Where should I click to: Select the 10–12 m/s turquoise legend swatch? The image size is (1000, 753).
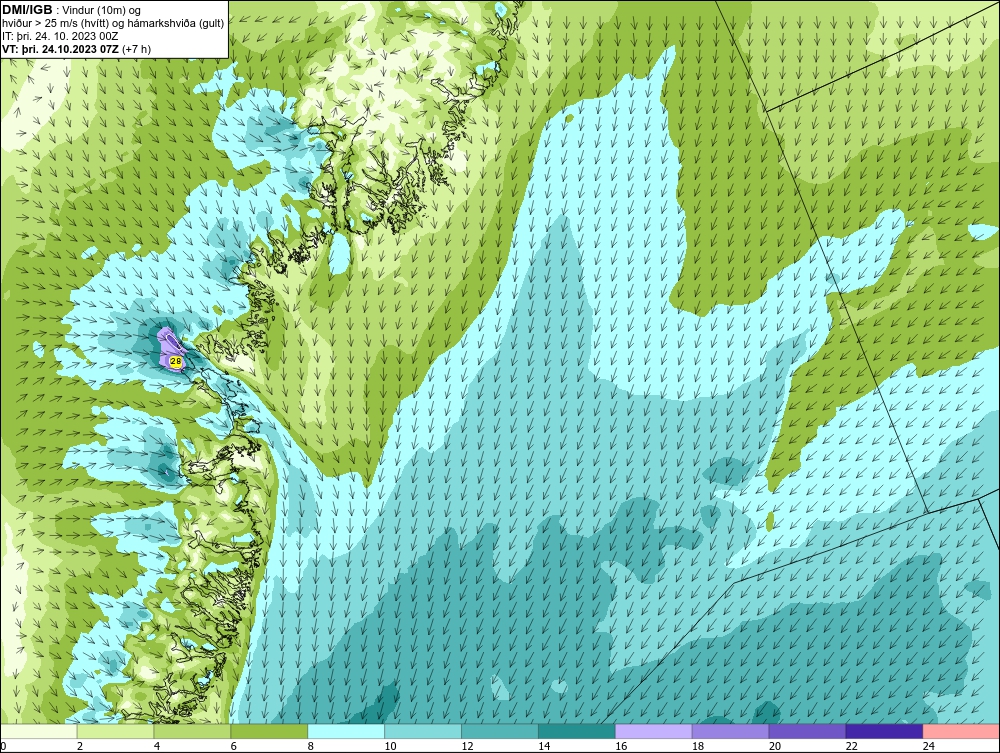[x=423, y=731]
